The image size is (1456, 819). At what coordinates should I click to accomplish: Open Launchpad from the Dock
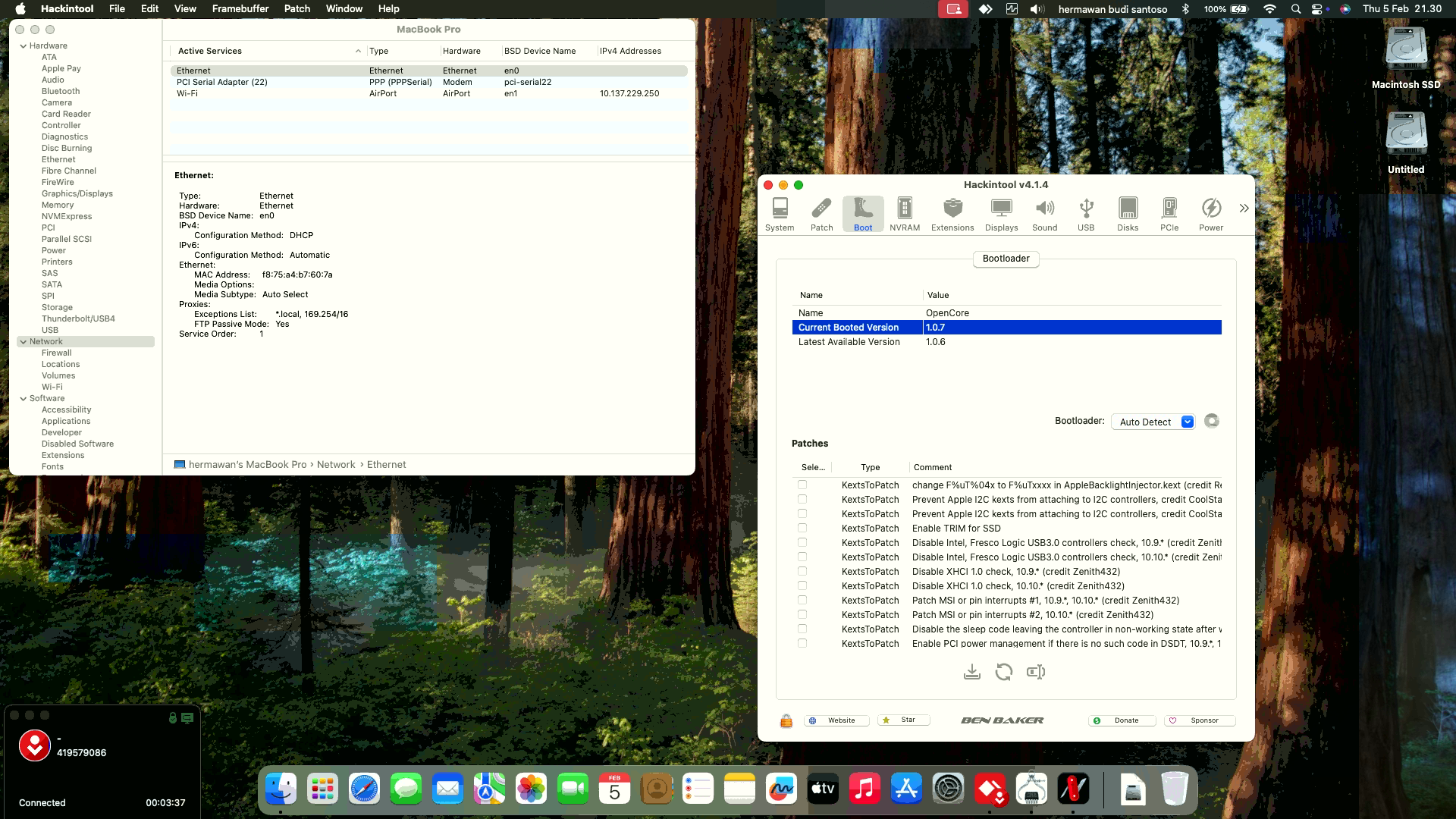click(322, 789)
